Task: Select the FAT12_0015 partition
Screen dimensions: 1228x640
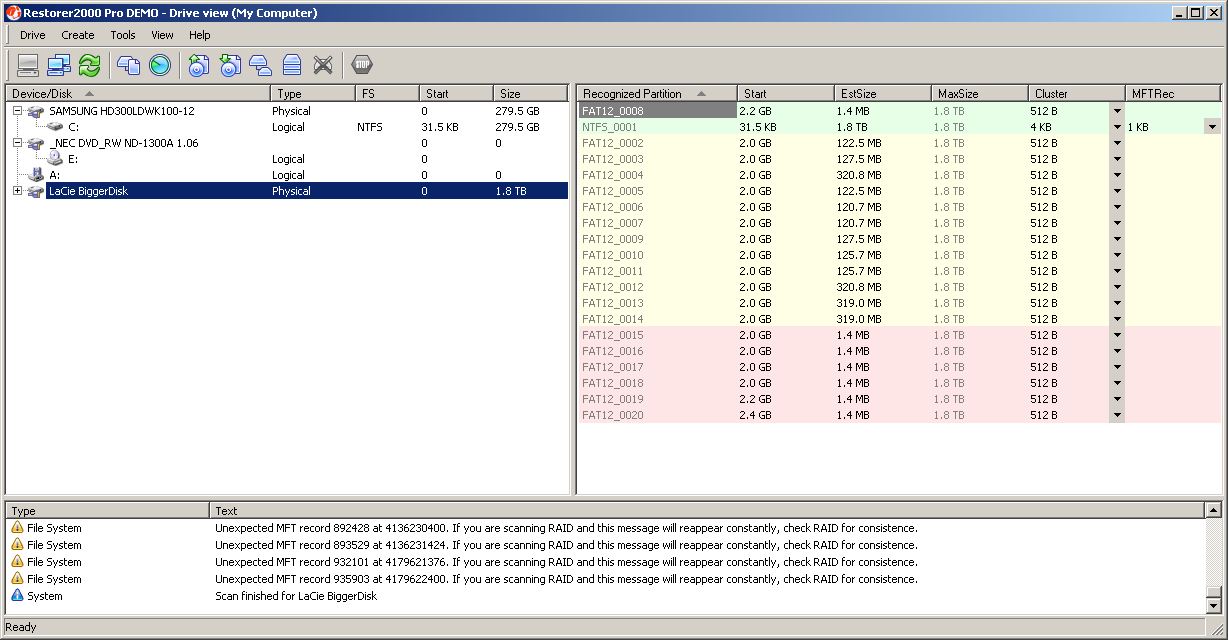Action: click(612, 335)
